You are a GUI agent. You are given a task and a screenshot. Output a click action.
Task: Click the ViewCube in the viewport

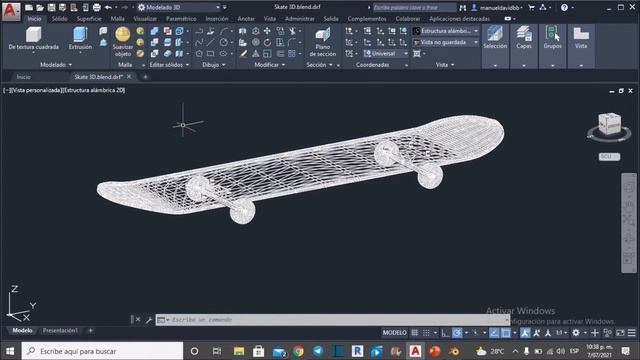pos(609,124)
